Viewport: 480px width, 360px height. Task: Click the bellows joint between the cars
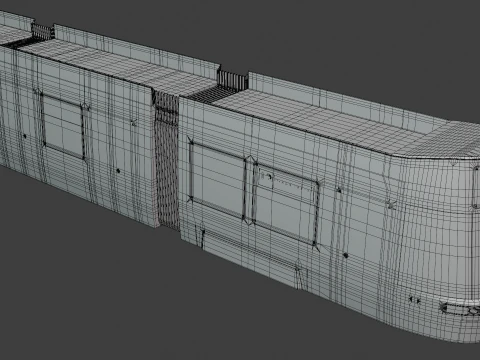pyautogui.click(x=166, y=160)
